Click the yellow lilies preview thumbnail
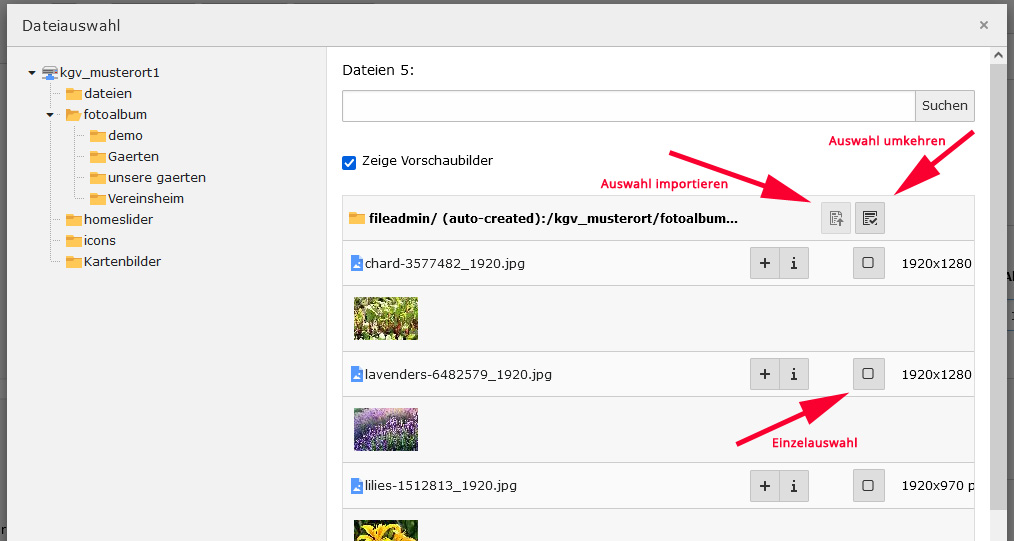The width and height of the screenshot is (1014, 541). pyautogui.click(x=386, y=530)
